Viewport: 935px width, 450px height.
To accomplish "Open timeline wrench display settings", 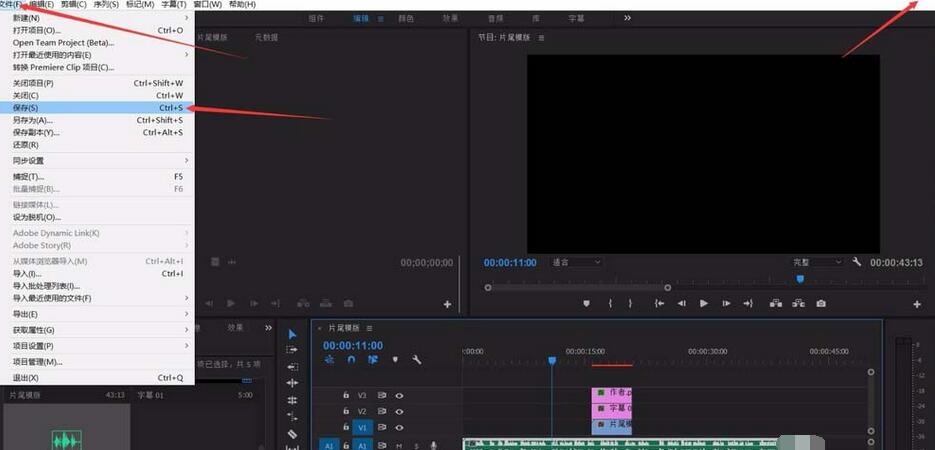I will (x=416, y=360).
